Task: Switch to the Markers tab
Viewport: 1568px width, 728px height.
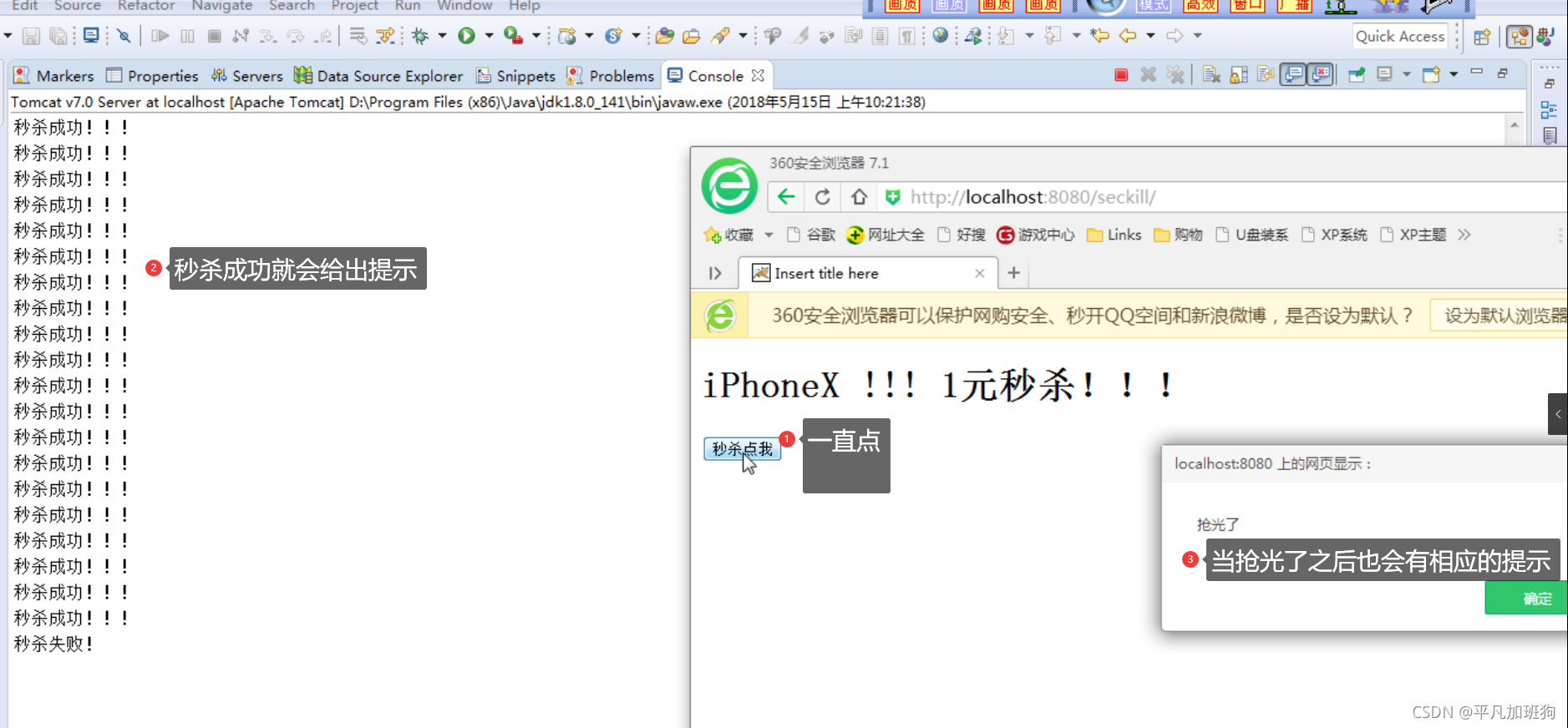Action: pyautogui.click(x=53, y=76)
